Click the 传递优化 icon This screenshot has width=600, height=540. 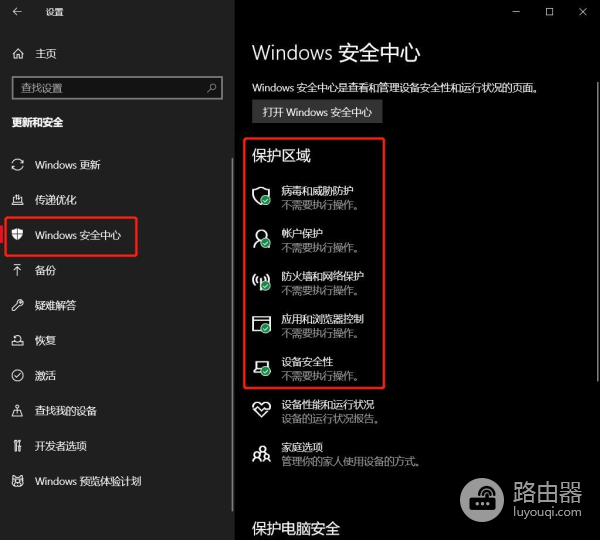point(18,200)
